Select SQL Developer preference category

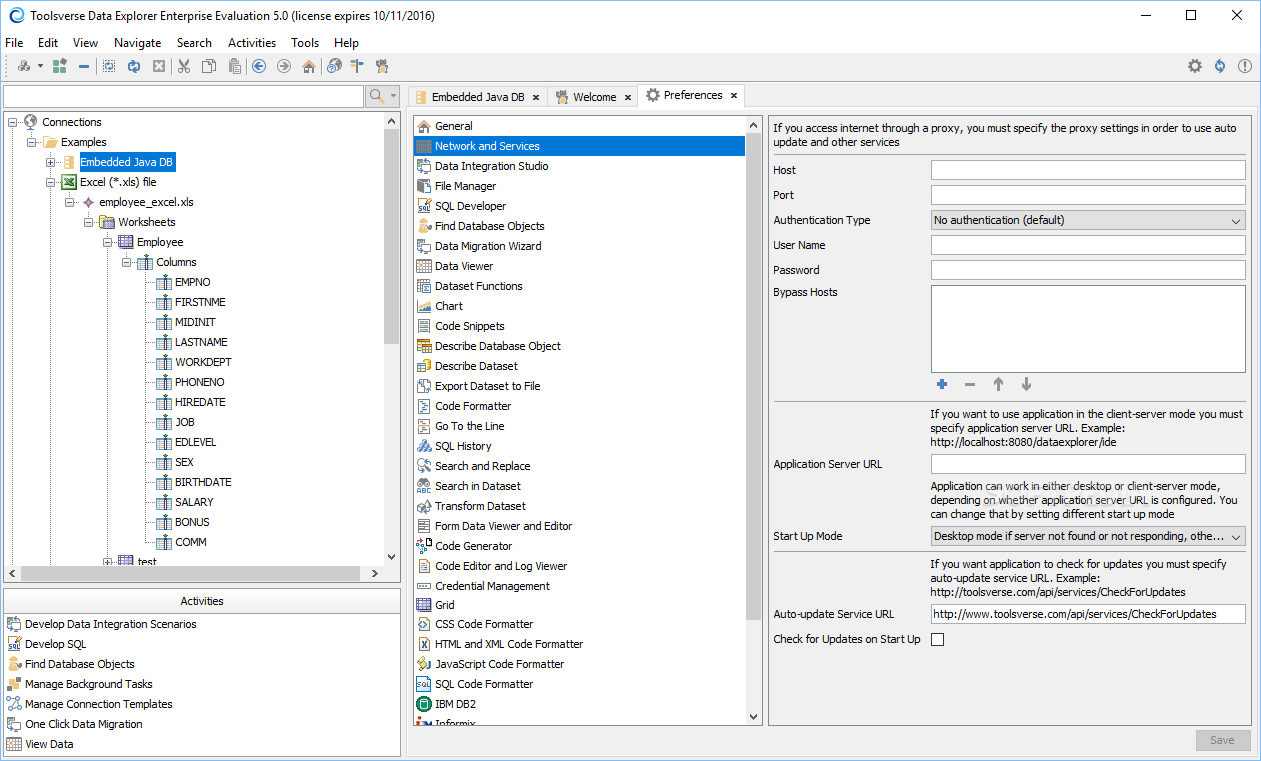point(470,206)
